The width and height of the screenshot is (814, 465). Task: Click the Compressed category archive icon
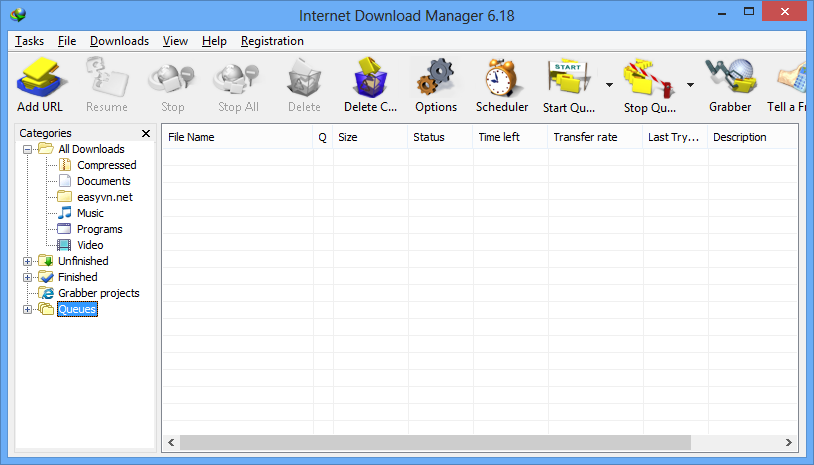[65, 165]
